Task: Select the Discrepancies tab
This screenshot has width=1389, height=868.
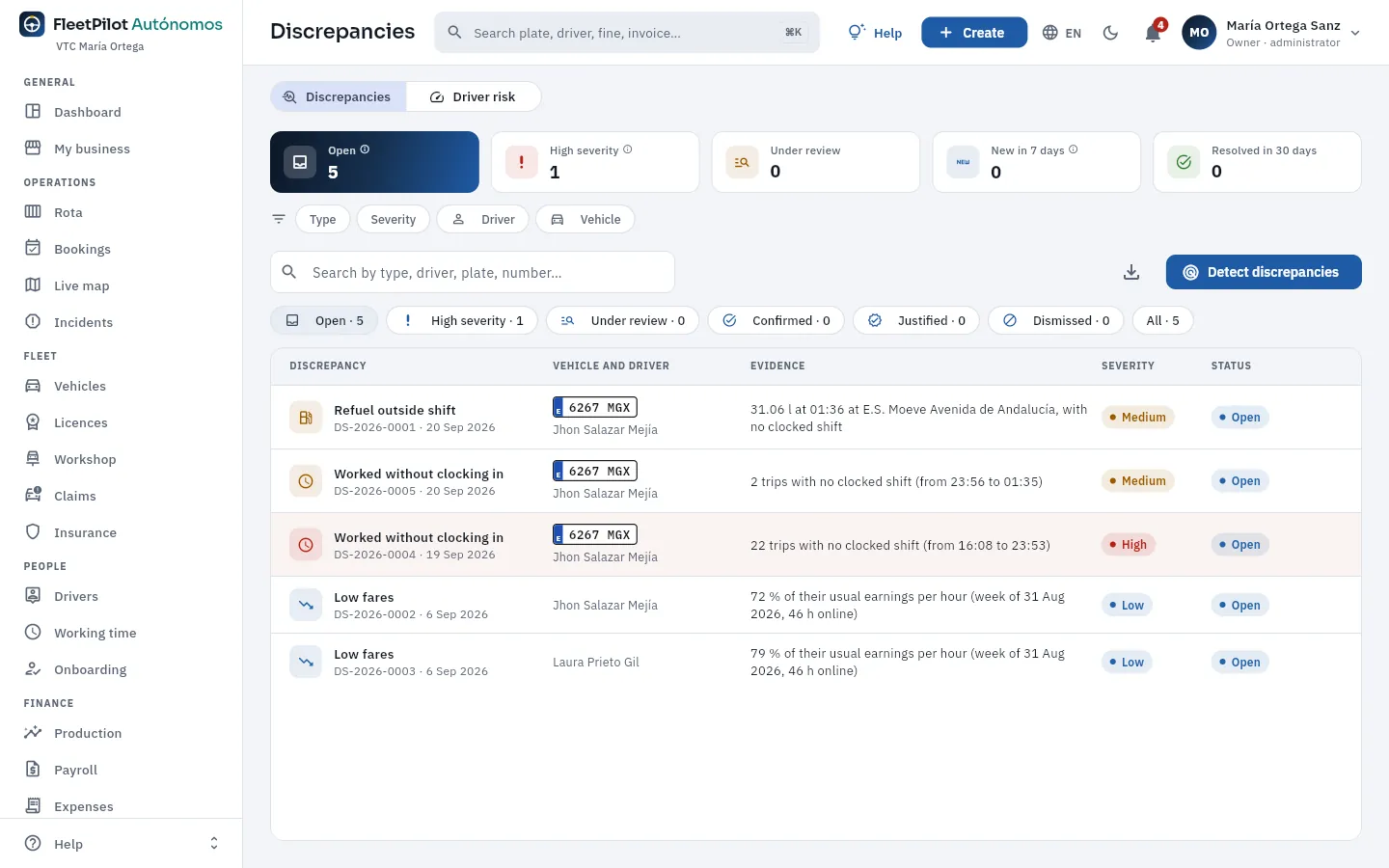Action: tap(338, 96)
